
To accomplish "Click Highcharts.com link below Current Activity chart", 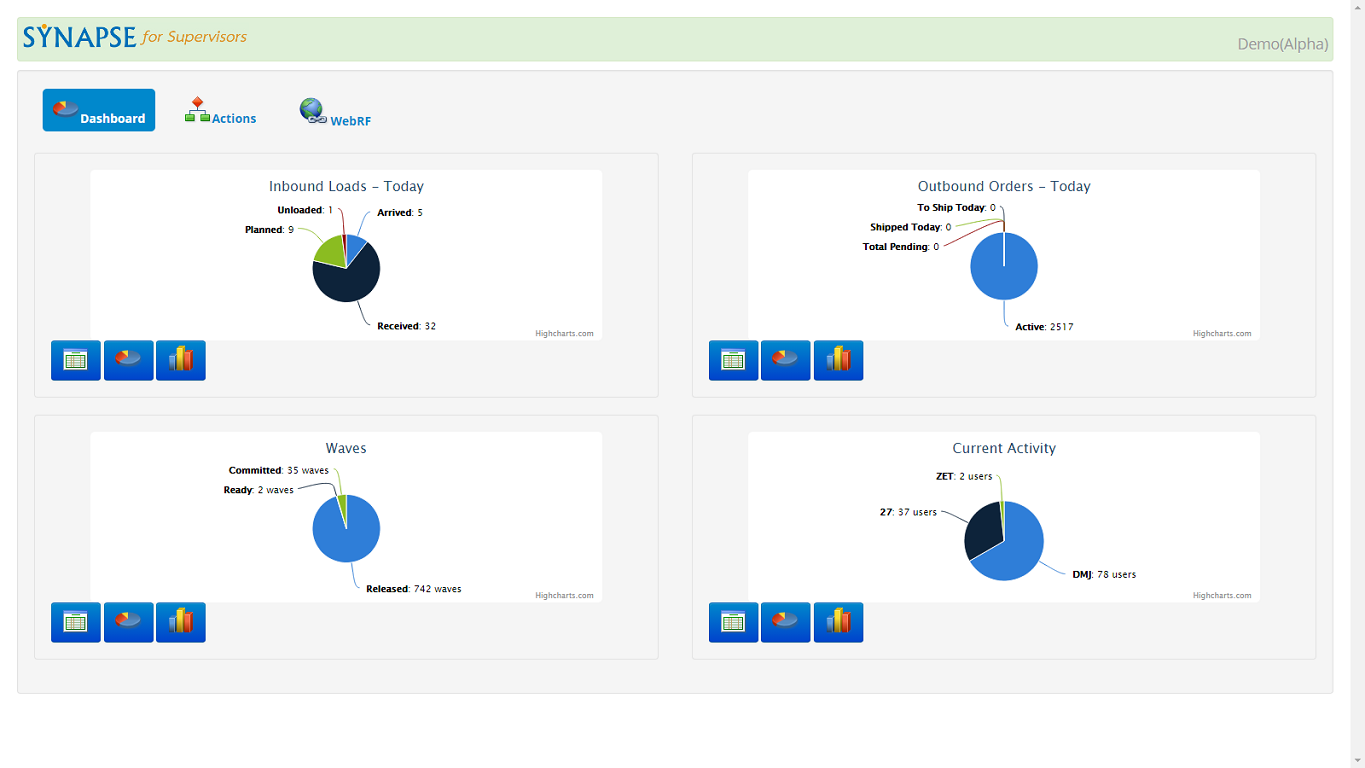I will (1220, 594).
